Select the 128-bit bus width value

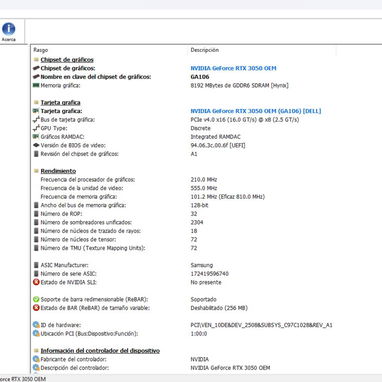[x=199, y=205]
